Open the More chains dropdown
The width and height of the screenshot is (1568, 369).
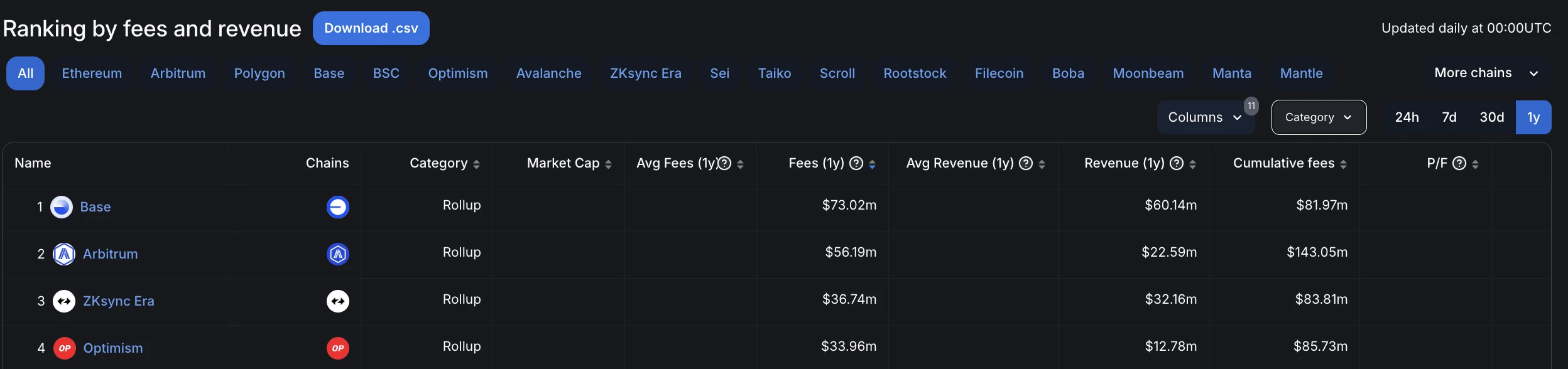pyautogui.click(x=1486, y=73)
